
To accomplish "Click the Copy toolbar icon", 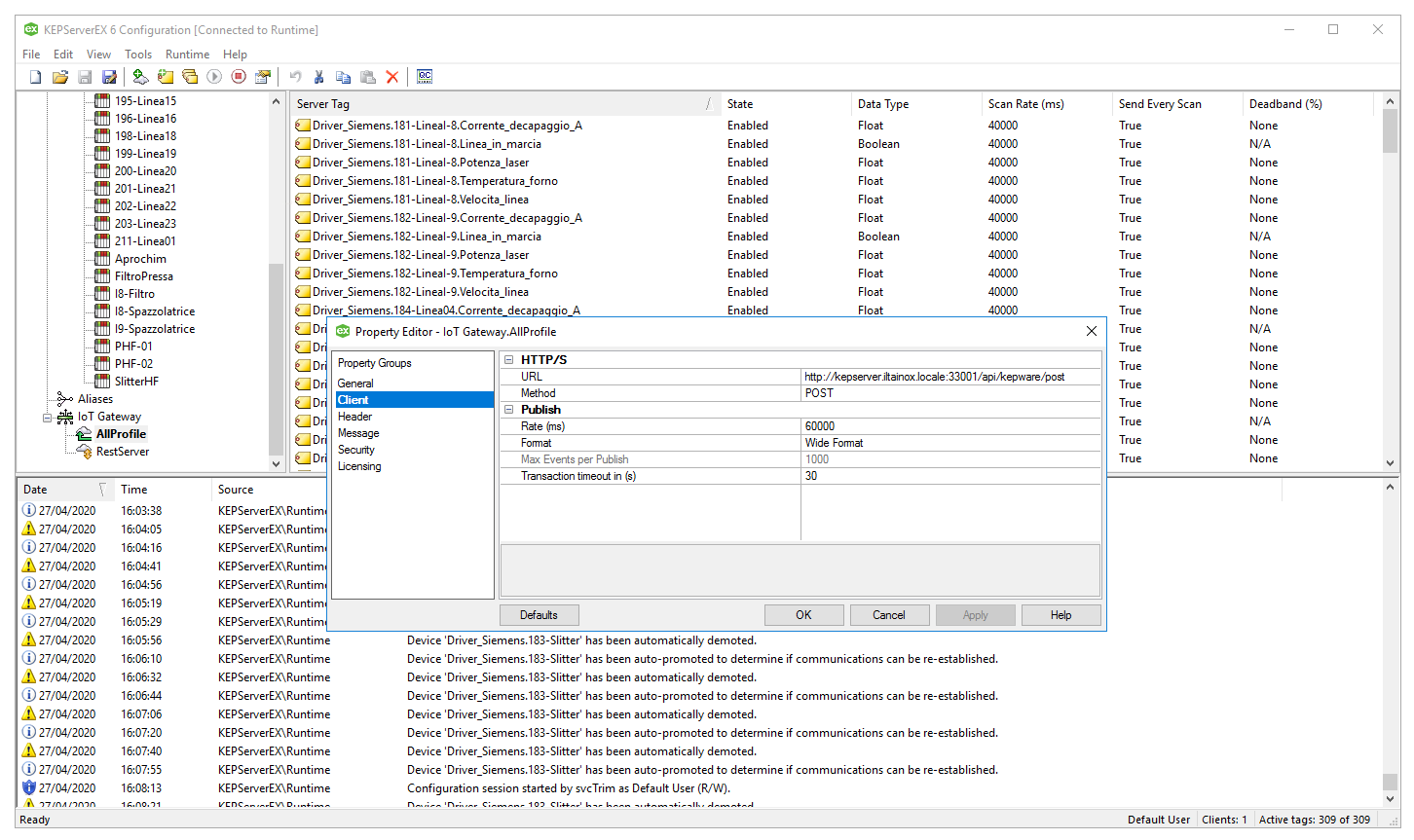I will [343, 77].
